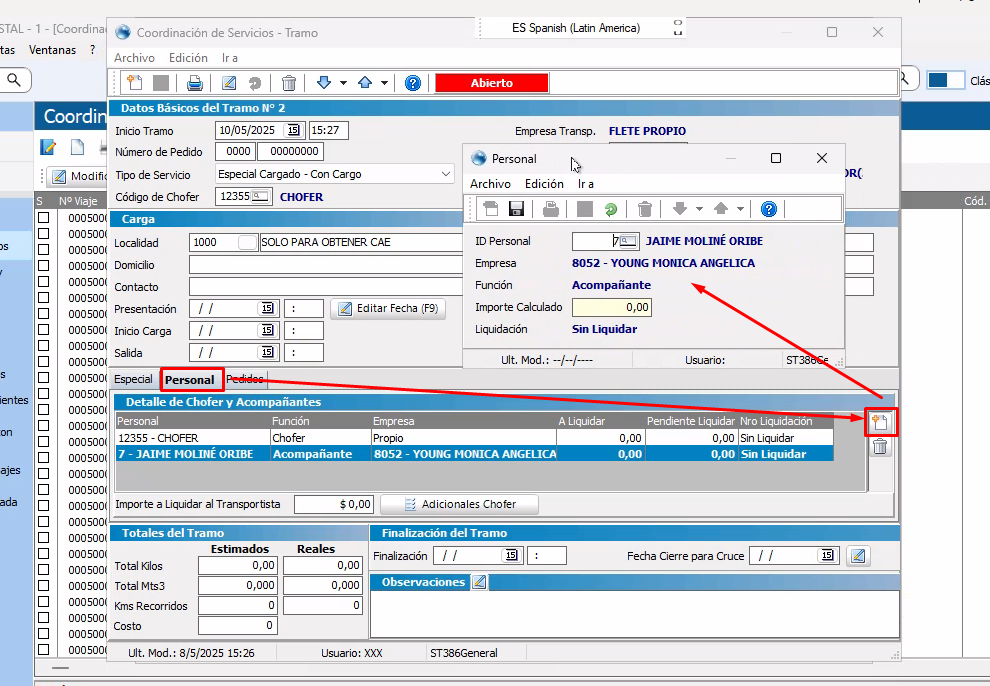Click the Adicionales Chofer button
990x686 pixels.
click(460, 504)
